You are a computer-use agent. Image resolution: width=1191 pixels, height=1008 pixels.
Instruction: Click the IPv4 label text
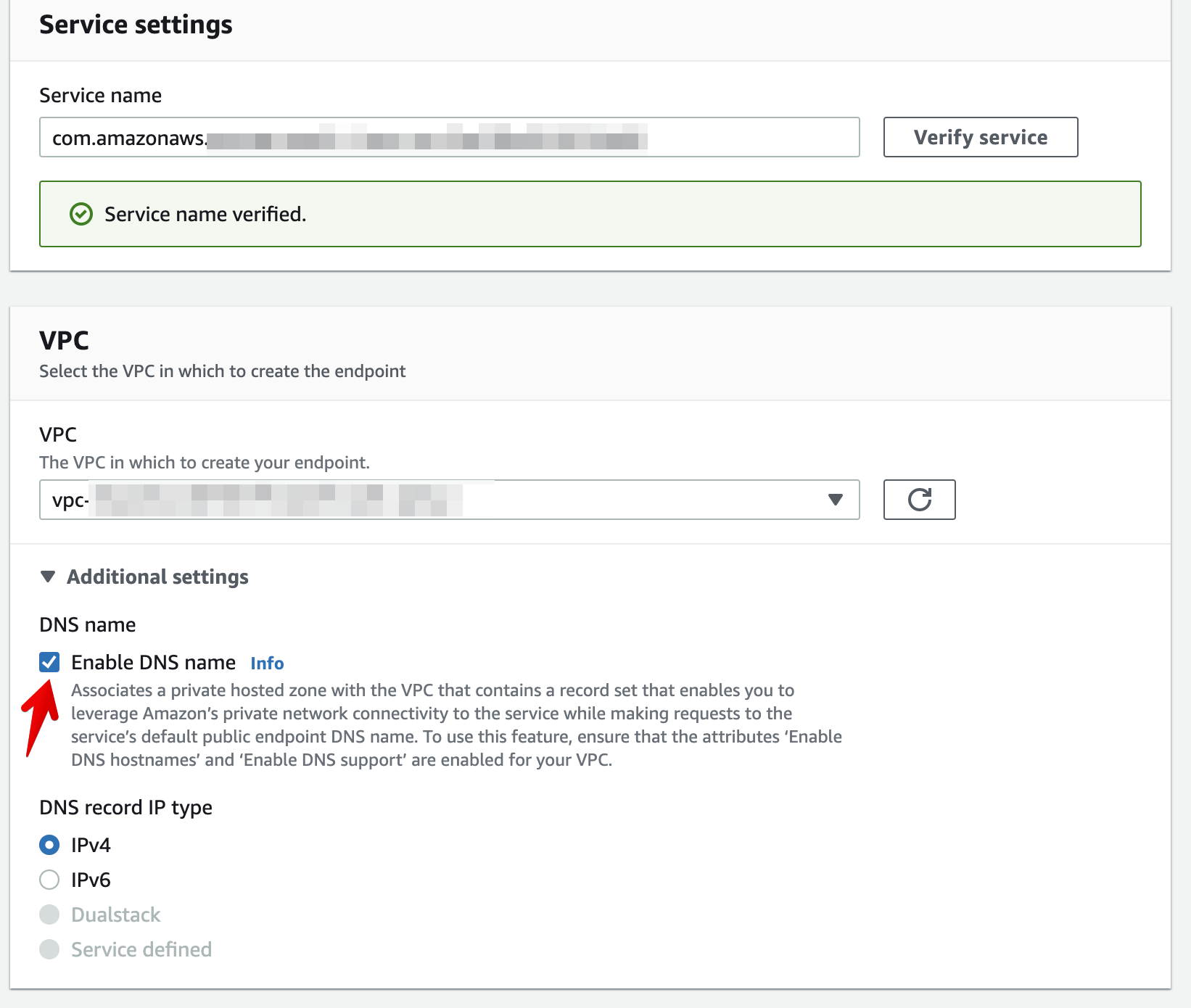pyautogui.click(x=91, y=845)
